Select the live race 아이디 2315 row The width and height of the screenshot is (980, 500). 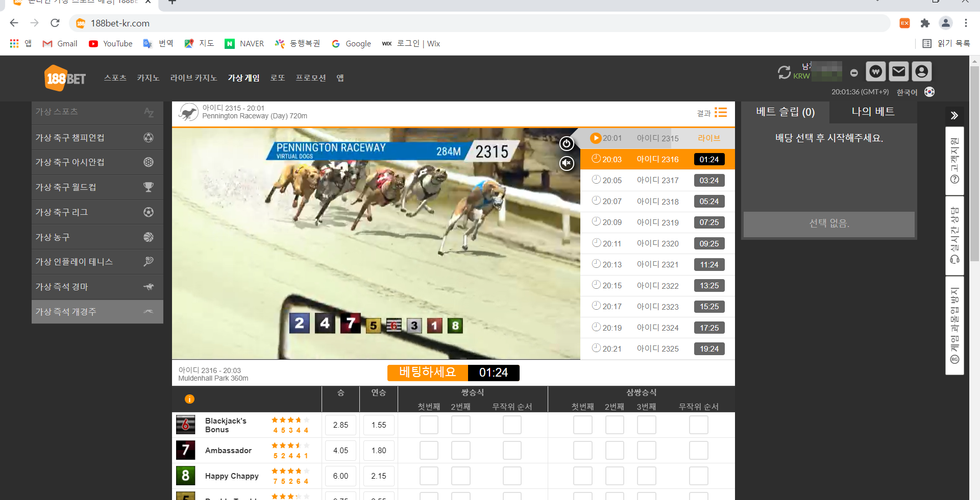658,138
